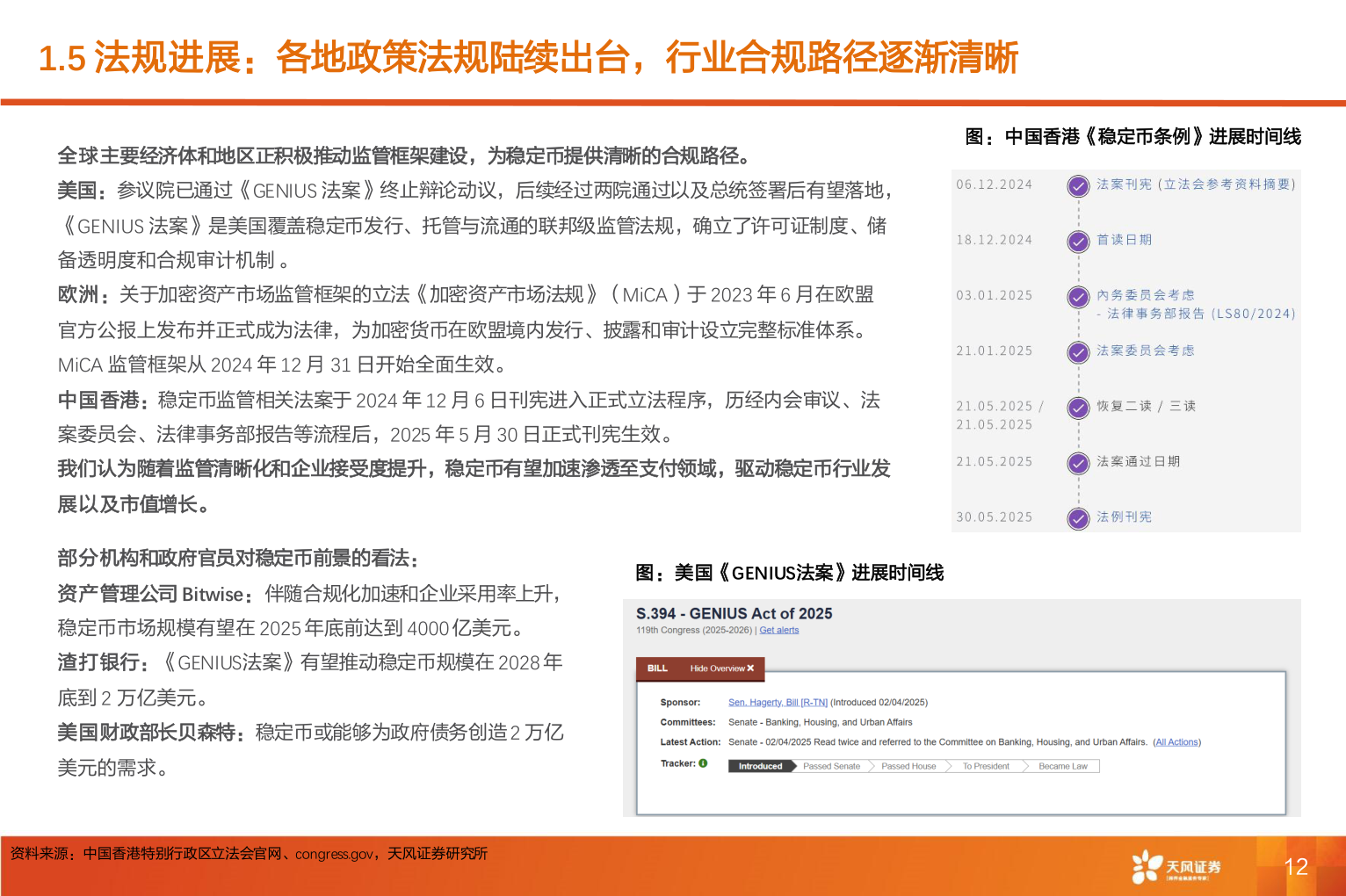Select the 恢复二读 / 三读 checkmark icon
The width and height of the screenshot is (1346, 896).
[1078, 408]
